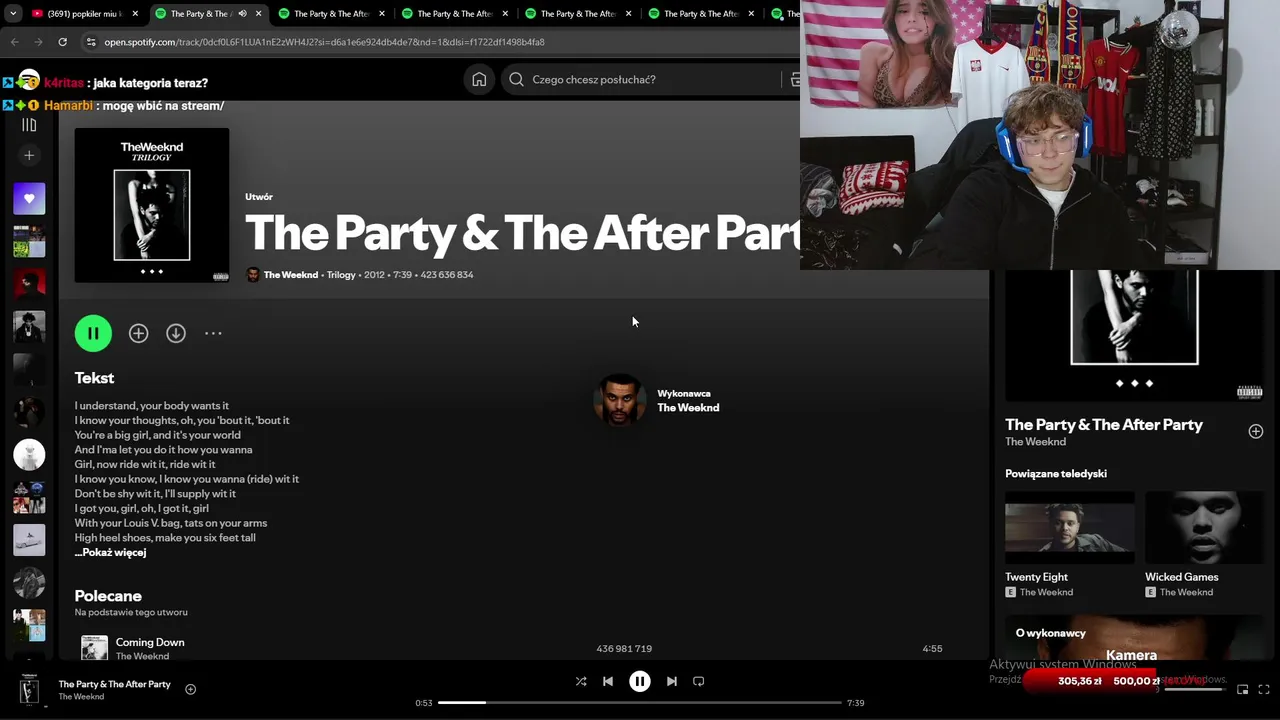Download the track with the arrow icon
The image size is (1280, 720).
pyautogui.click(x=176, y=333)
